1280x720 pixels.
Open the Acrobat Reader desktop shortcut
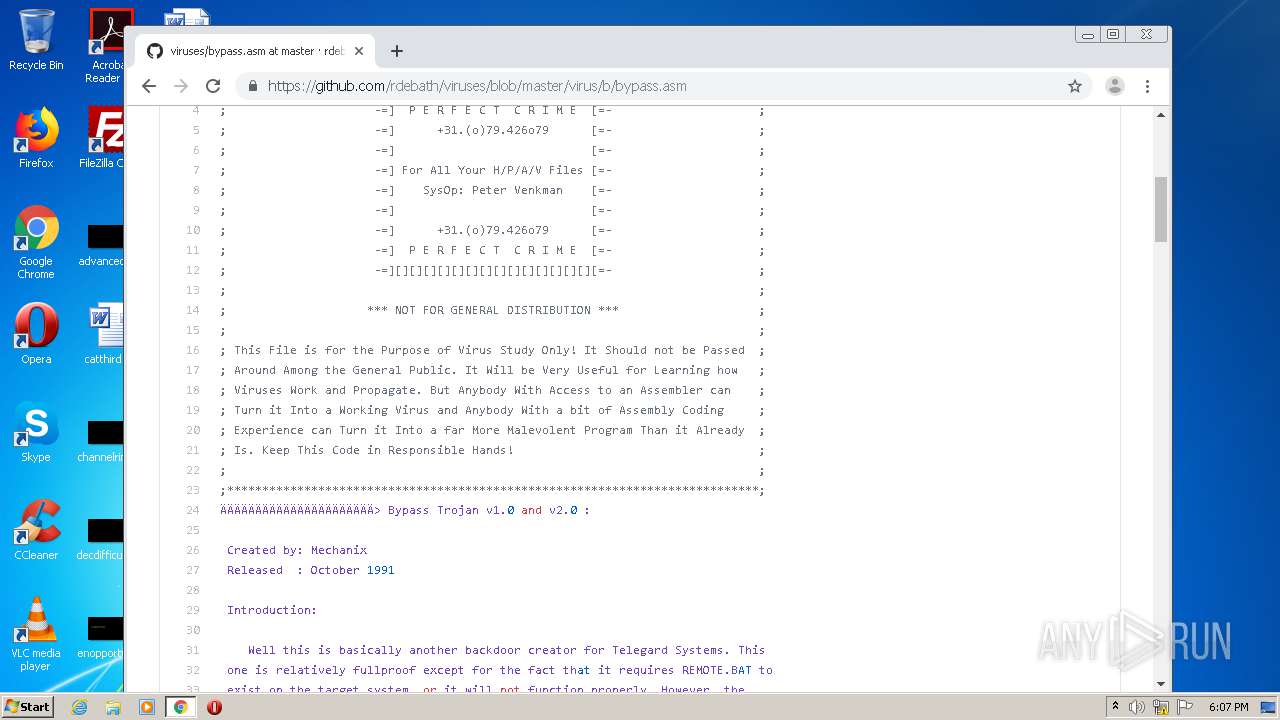(x=107, y=45)
